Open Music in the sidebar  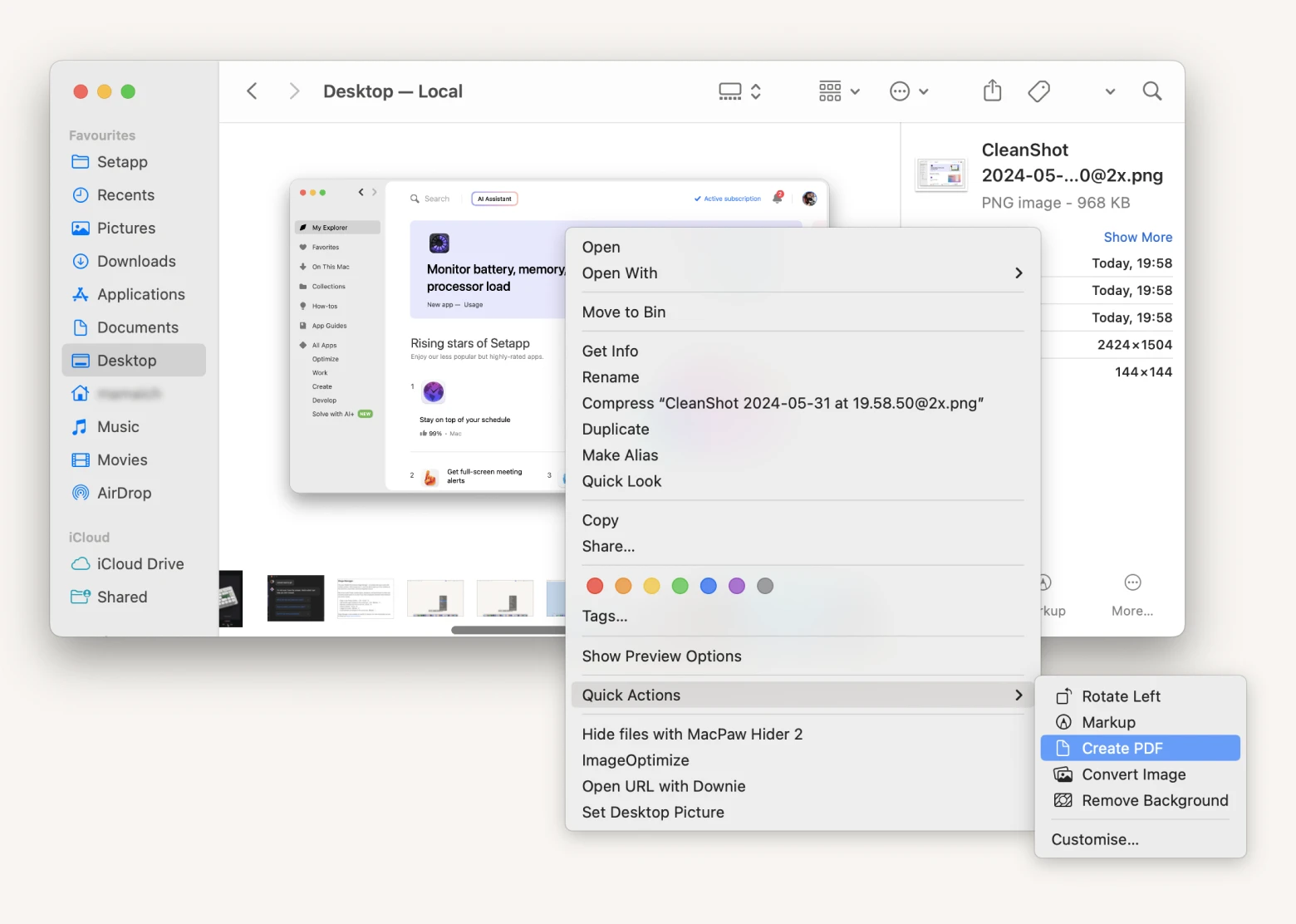133,427
